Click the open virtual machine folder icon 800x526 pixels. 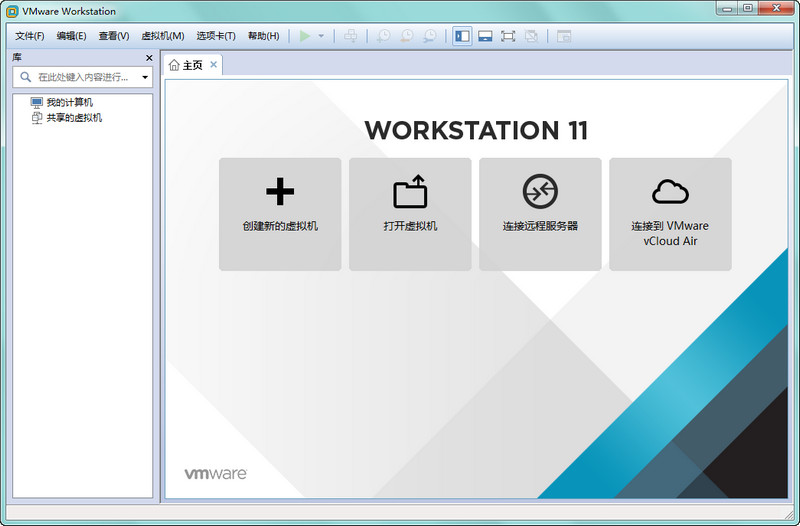click(x=410, y=191)
